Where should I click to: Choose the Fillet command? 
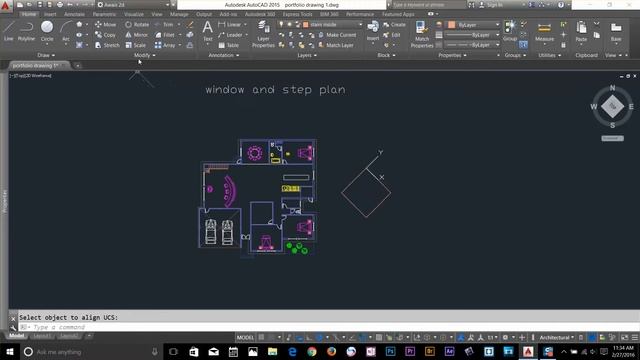165,35
